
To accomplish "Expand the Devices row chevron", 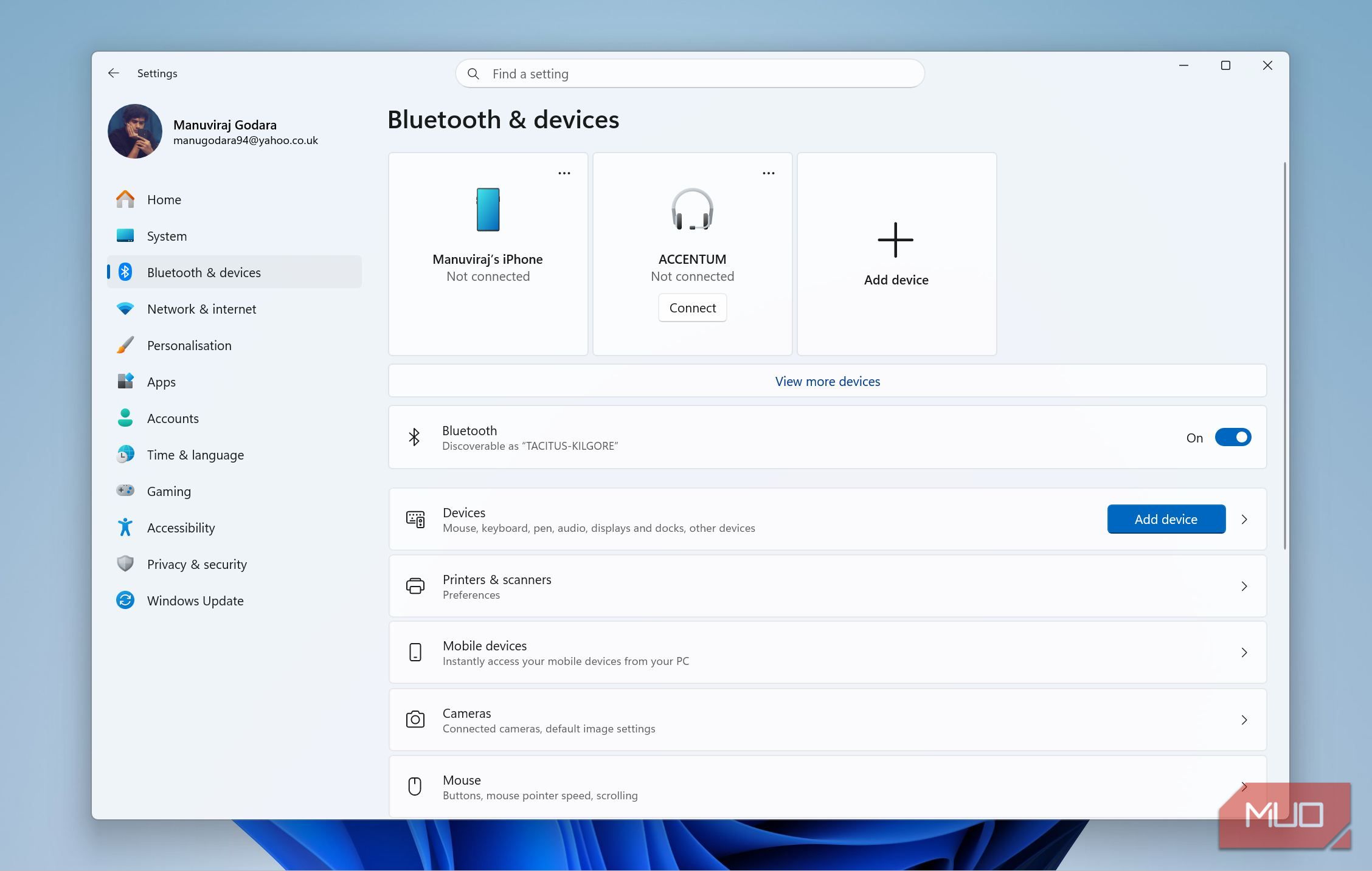I will pos(1244,520).
